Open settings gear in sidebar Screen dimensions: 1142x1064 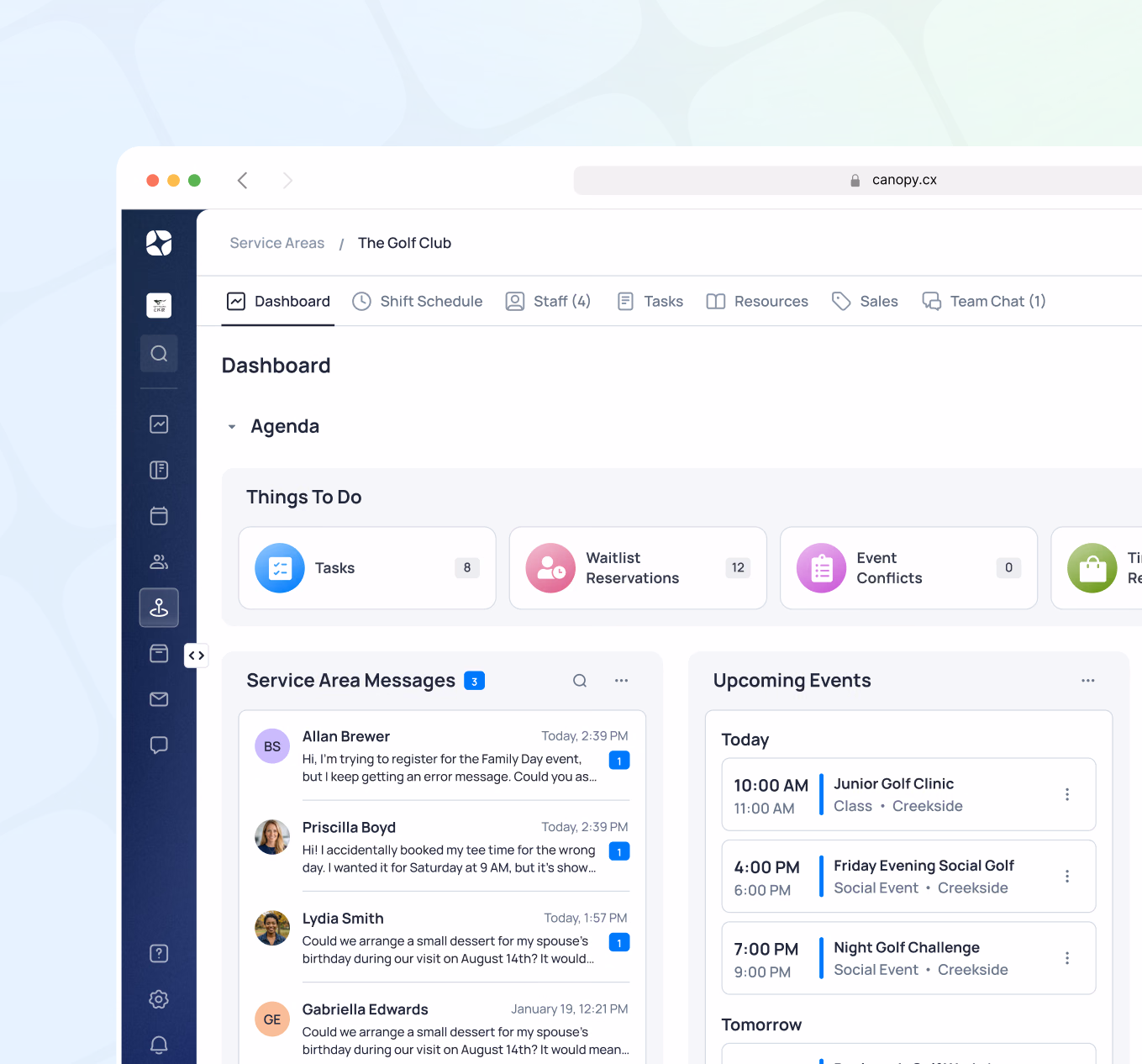159,999
